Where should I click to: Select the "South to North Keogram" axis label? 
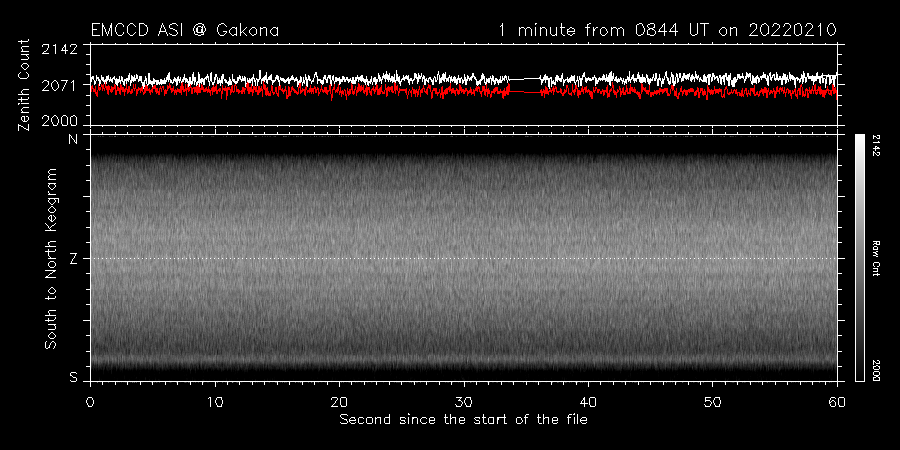tap(50, 258)
